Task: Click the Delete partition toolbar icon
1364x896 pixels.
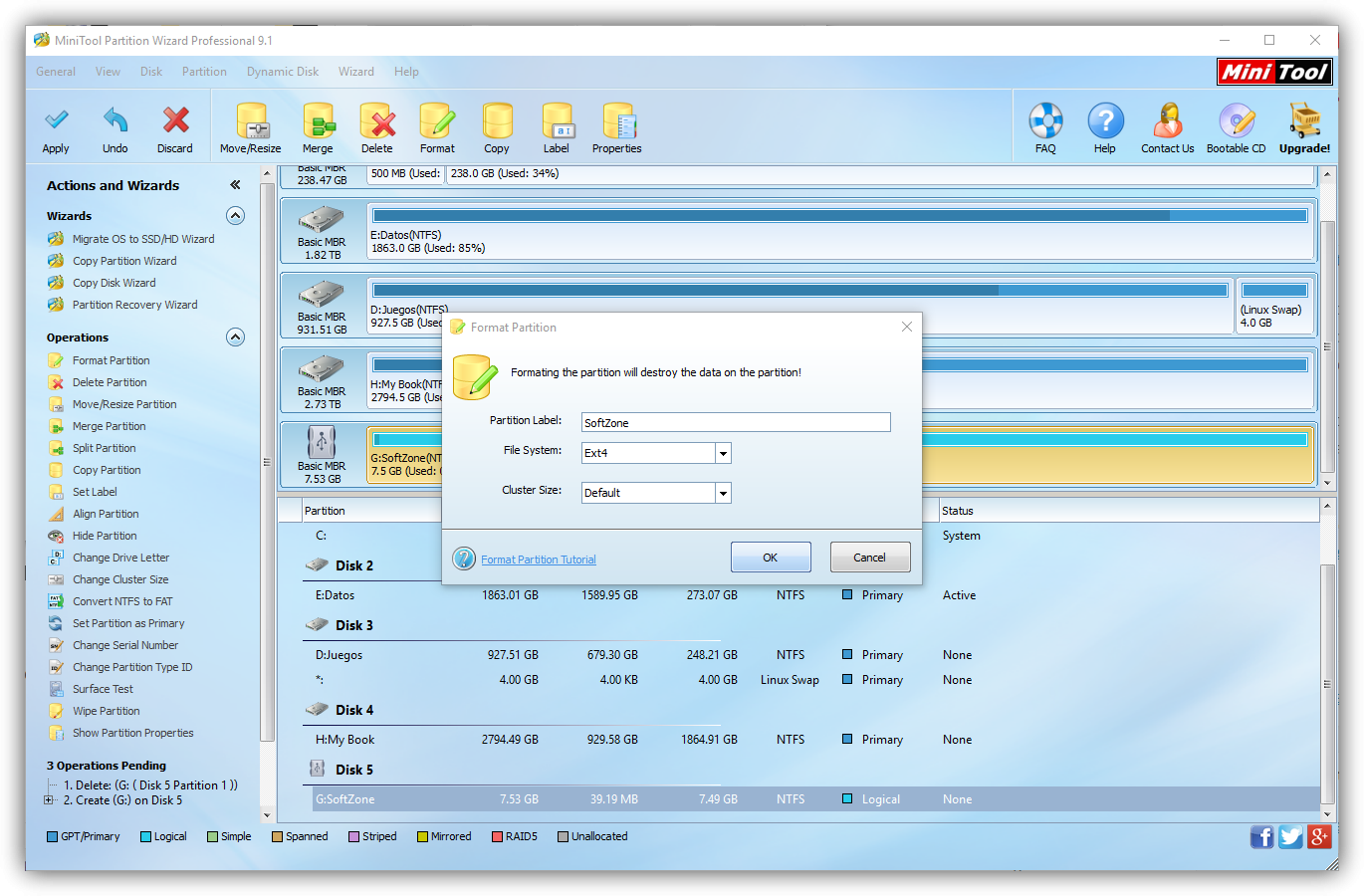Action: (377, 121)
